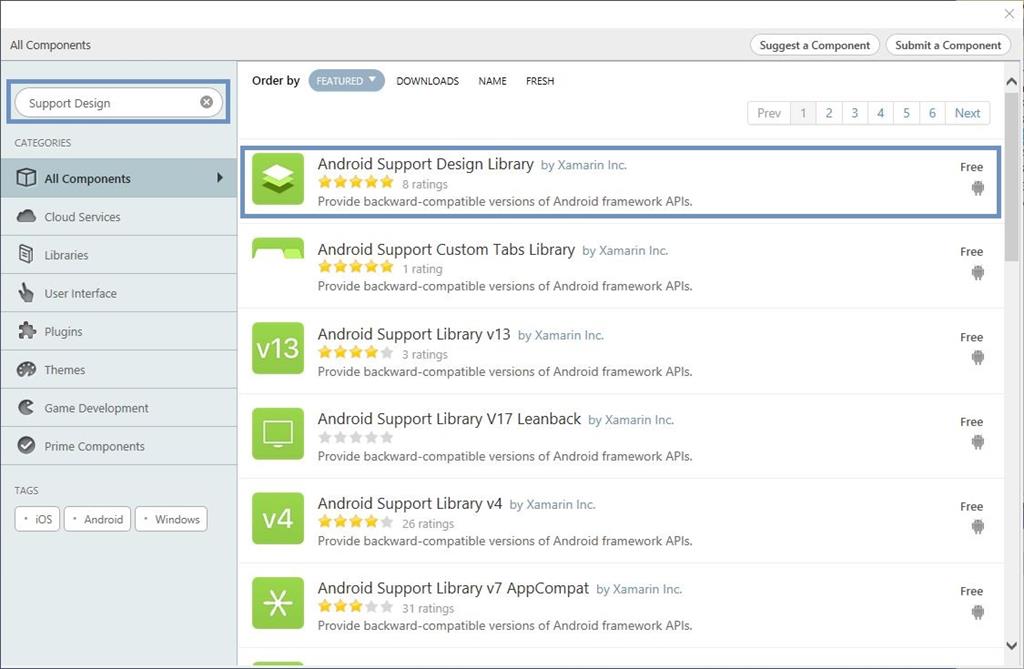Open the v7 AppCompat asterisk icon
This screenshot has height=669, width=1024.
278,603
